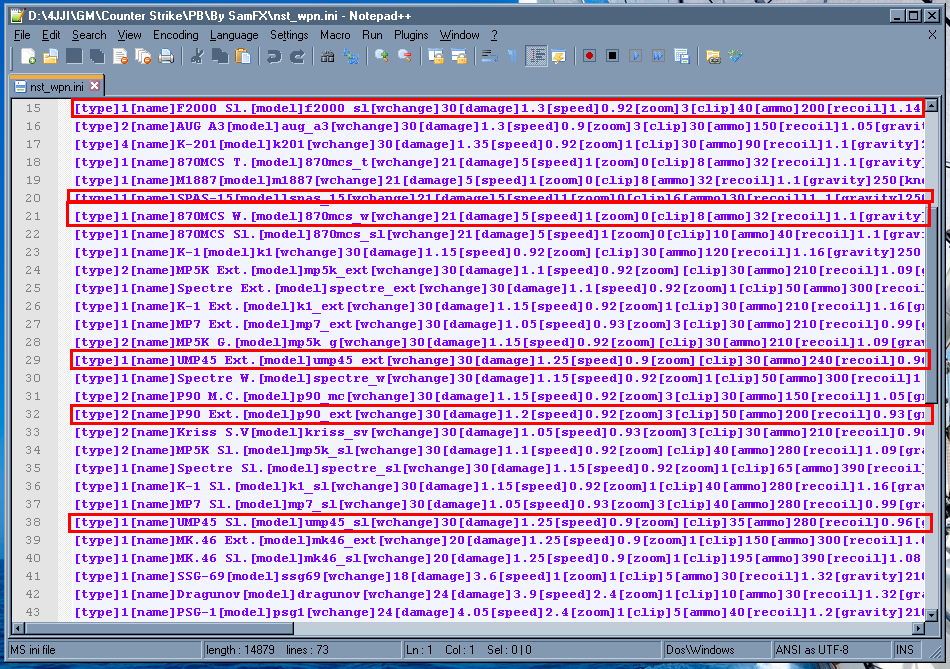This screenshot has height=669, width=950.
Task: Close nst_wpn.ini tab with red X
Action: click(95, 86)
